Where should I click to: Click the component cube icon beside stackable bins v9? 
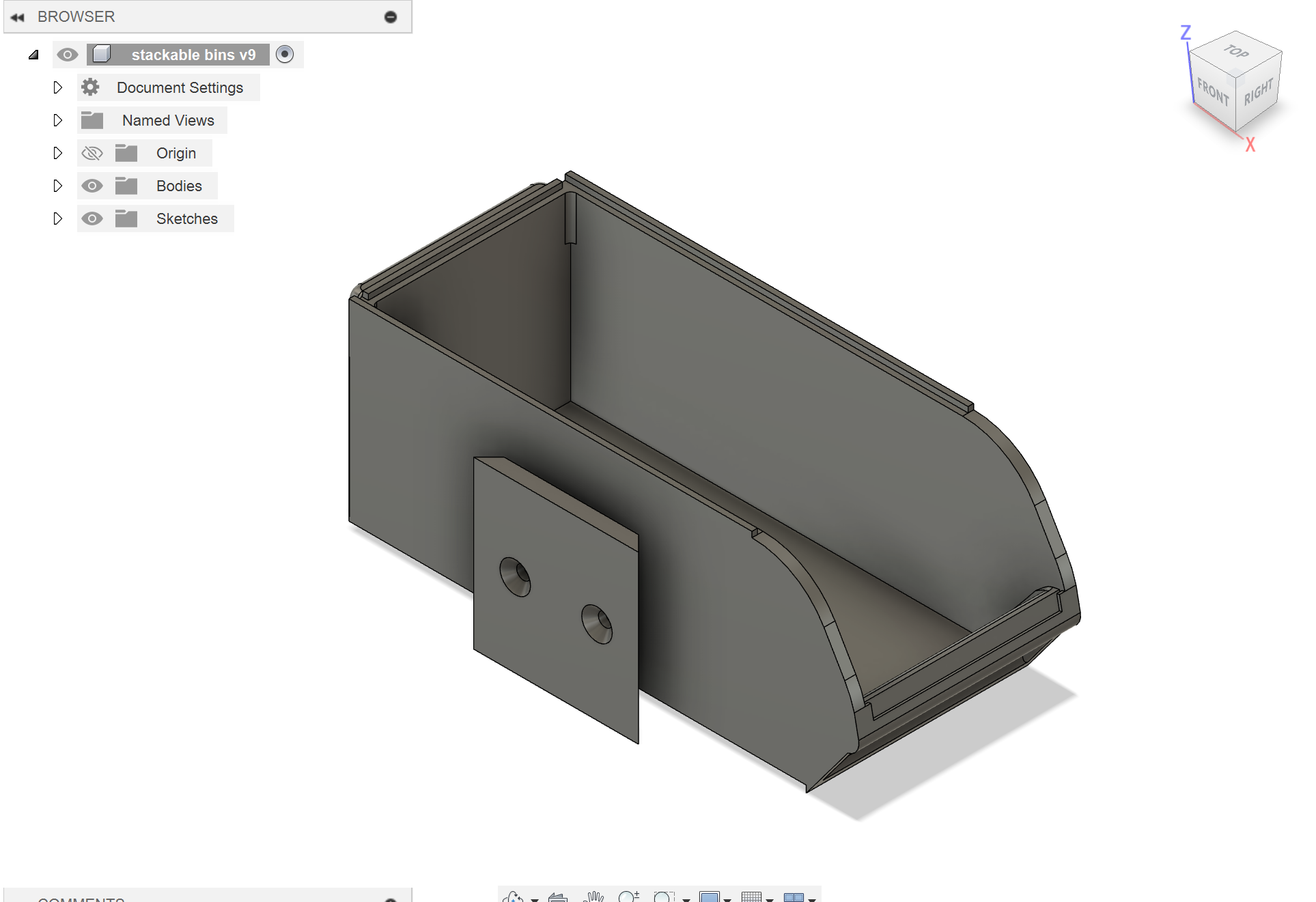(x=102, y=55)
